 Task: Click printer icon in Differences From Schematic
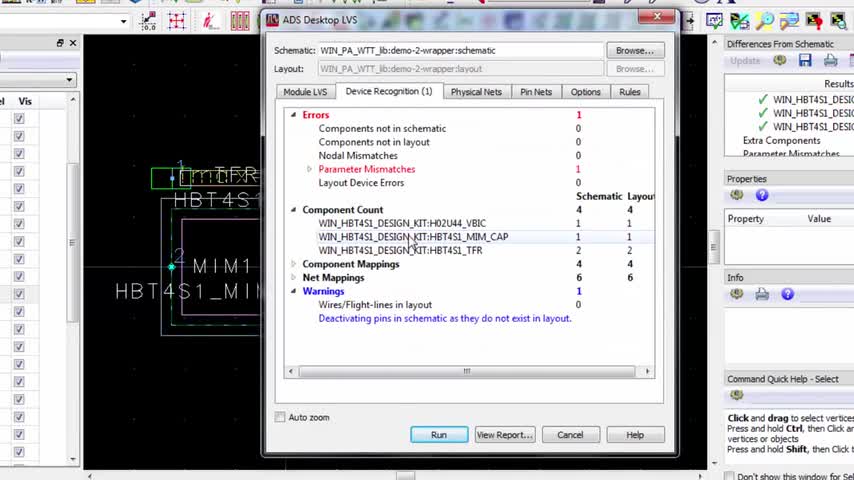click(830, 60)
